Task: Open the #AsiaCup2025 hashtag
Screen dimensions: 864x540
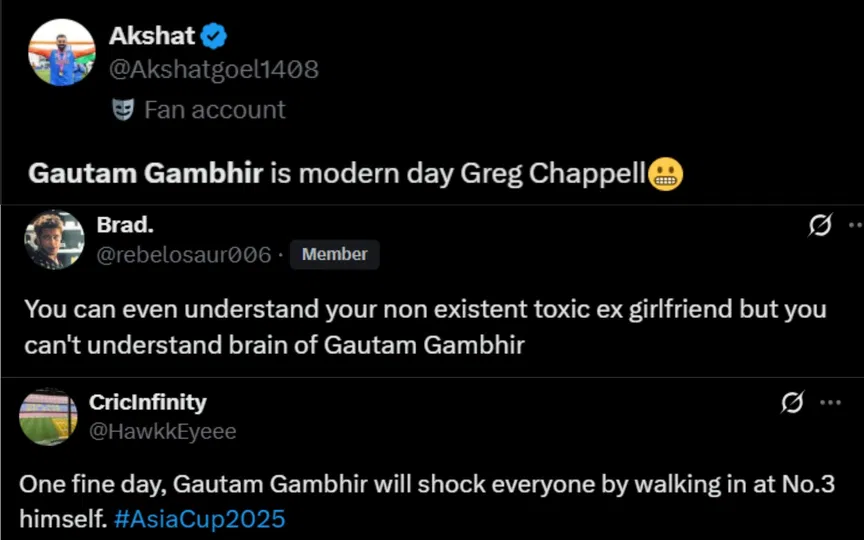Action: point(199,519)
